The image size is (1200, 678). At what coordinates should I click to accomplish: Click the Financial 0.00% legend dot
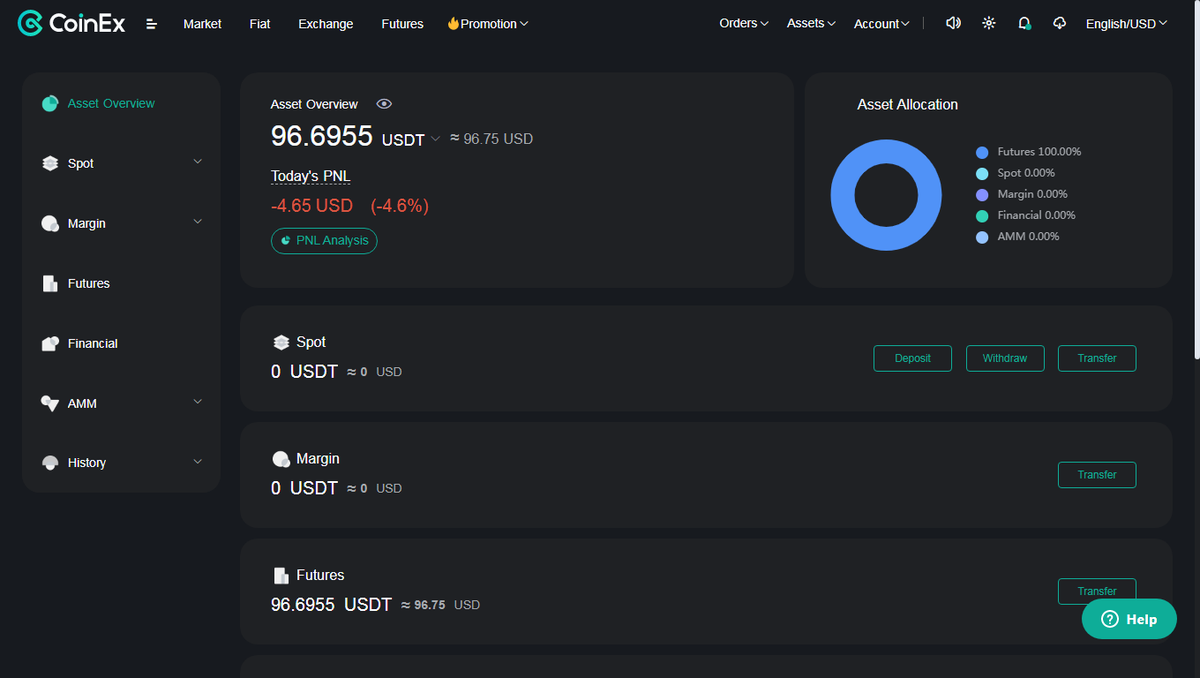coord(982,215)
